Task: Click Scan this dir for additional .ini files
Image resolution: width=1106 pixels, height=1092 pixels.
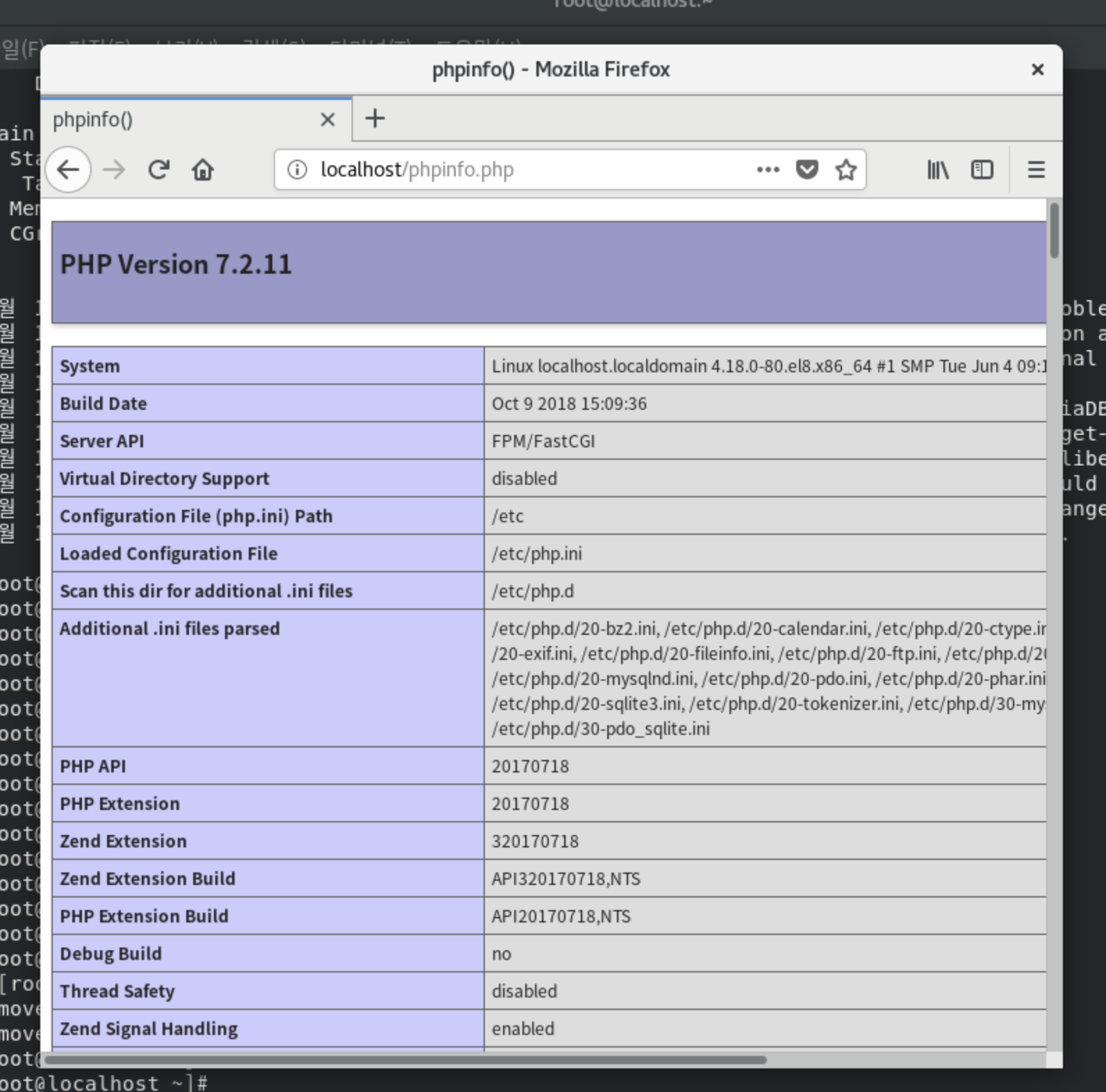Action: 206,591
